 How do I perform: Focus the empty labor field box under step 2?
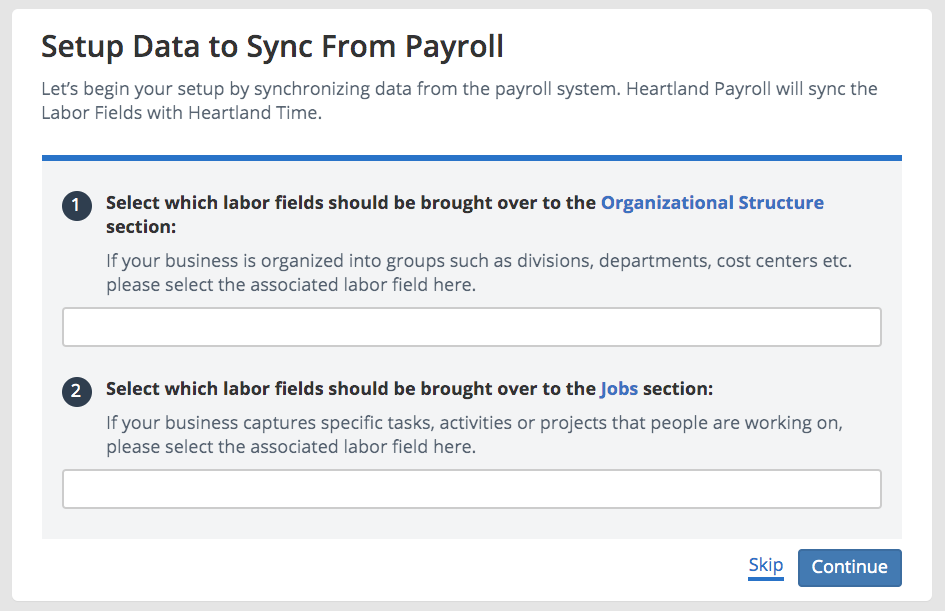tap(472, 488)
